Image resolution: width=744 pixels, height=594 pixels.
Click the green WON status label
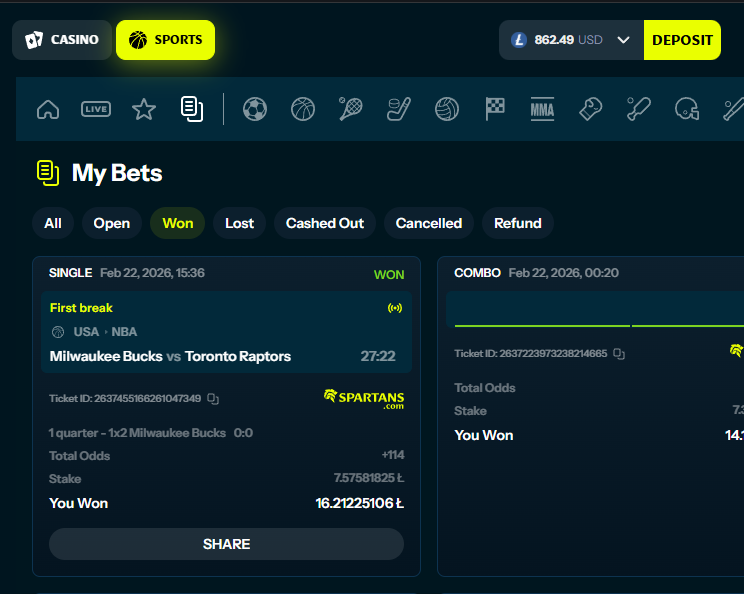click(x=389, y=275)
